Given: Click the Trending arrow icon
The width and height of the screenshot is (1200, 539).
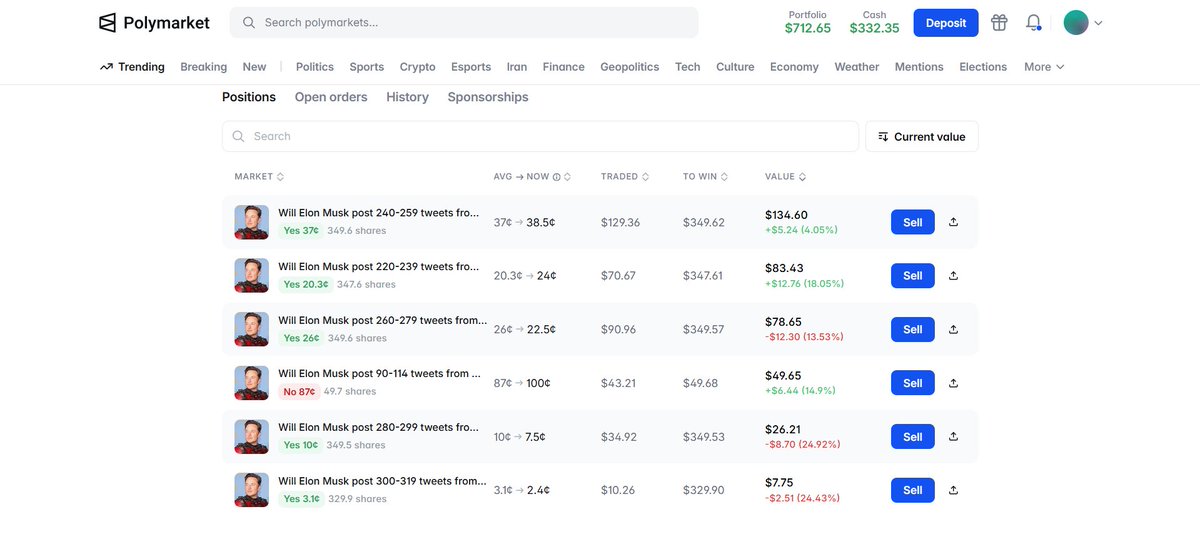Looking at the screenshot, I should [x=106, y=67].
